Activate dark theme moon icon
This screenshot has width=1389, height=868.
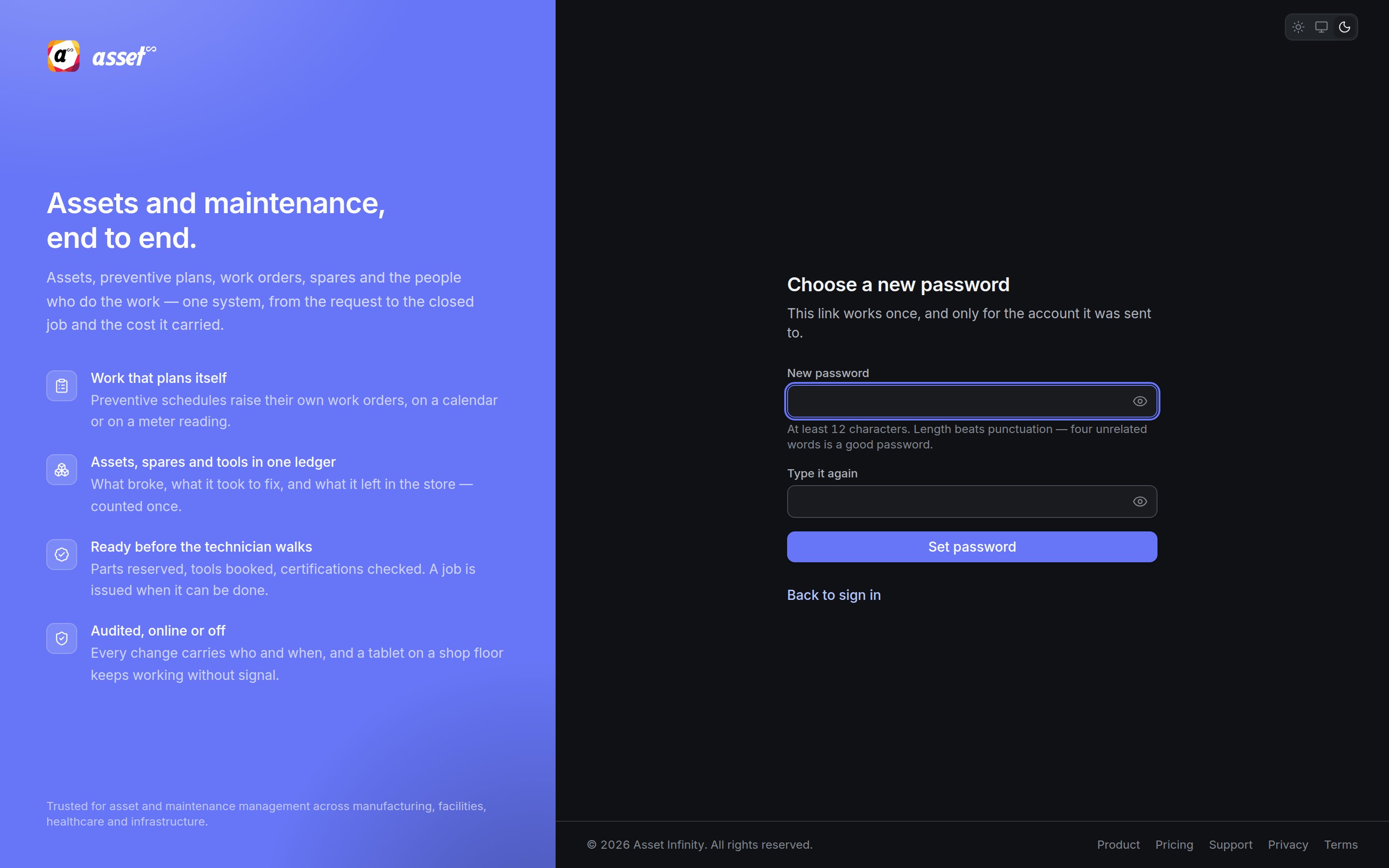click(1344, 27)
